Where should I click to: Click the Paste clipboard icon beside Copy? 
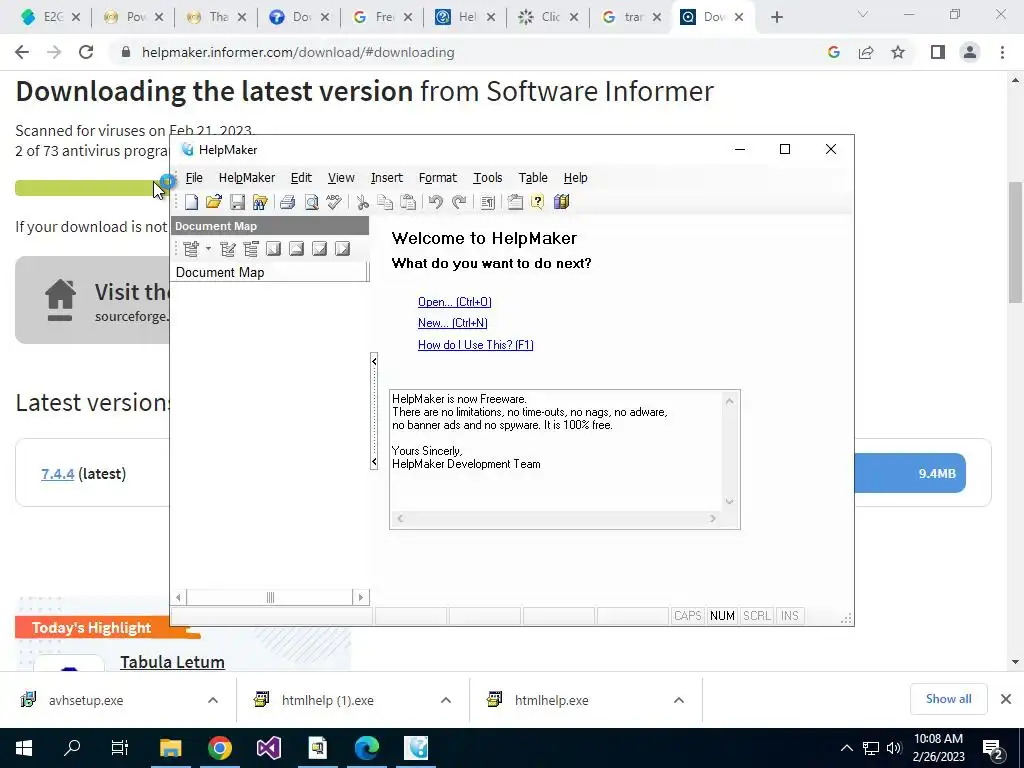(x=408, y=202)
